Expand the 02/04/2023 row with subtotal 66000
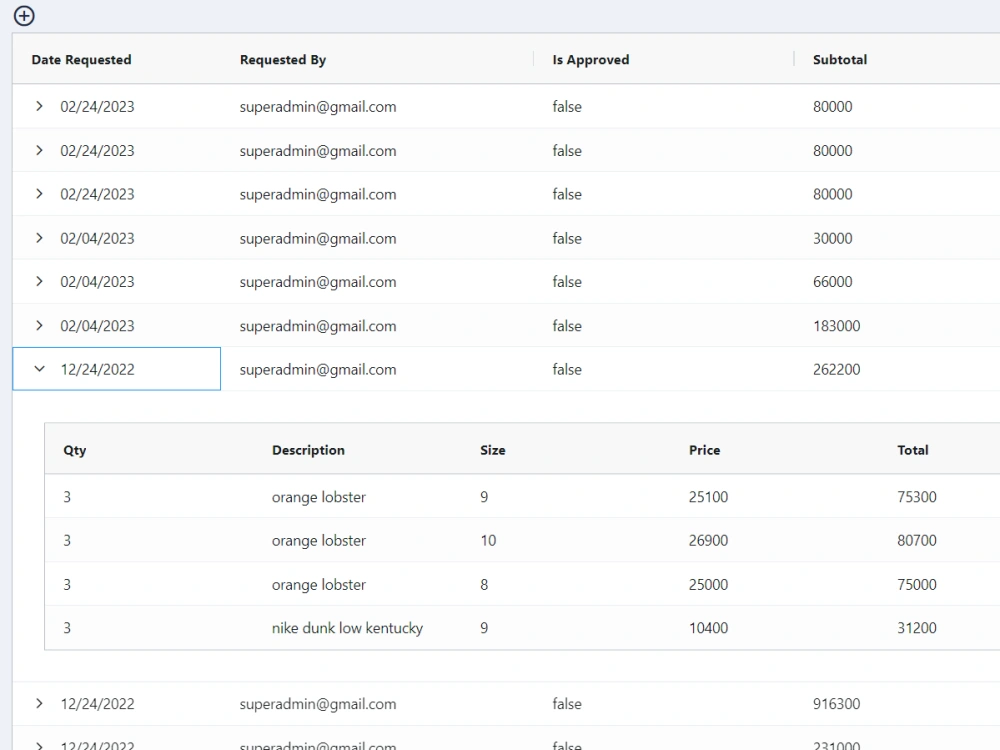Image resolution: width=1000 pixels, height=750 pixels. click(40, 281)
